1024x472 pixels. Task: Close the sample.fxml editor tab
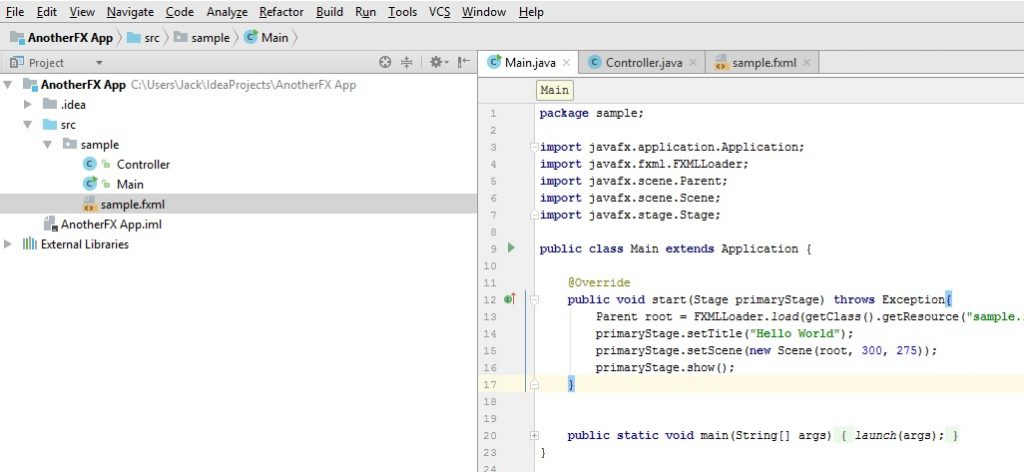[x=806, y=62]
